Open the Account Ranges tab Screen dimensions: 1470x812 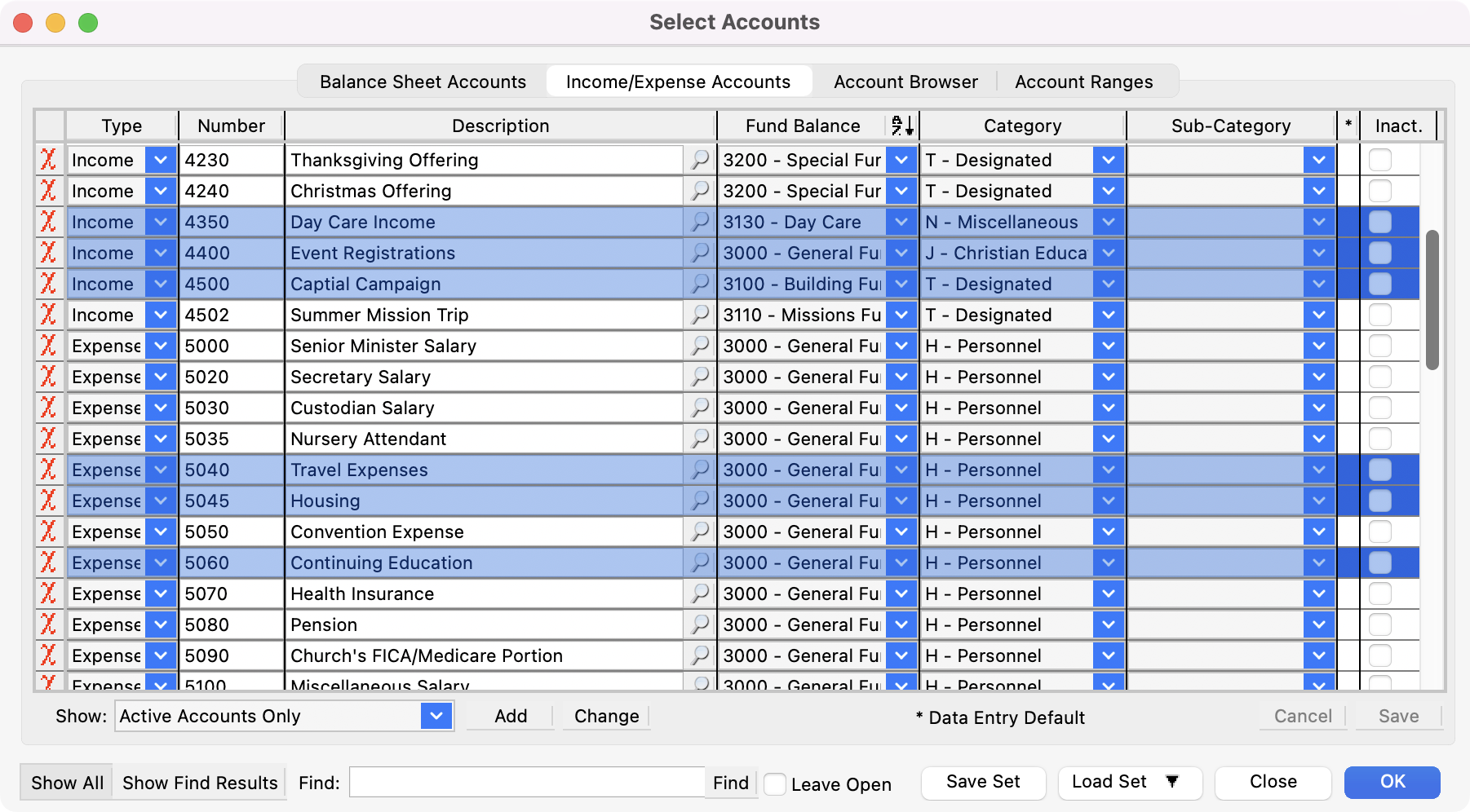coord(1083,82)
